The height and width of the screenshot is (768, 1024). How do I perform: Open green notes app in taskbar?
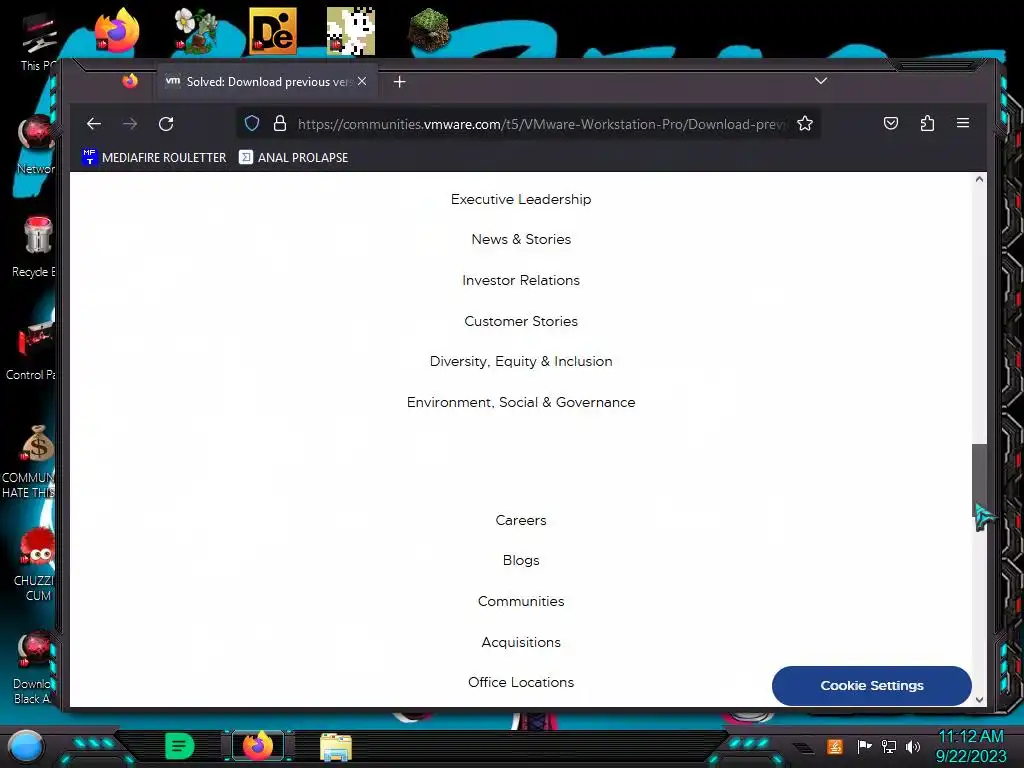(x=180, y=746)
